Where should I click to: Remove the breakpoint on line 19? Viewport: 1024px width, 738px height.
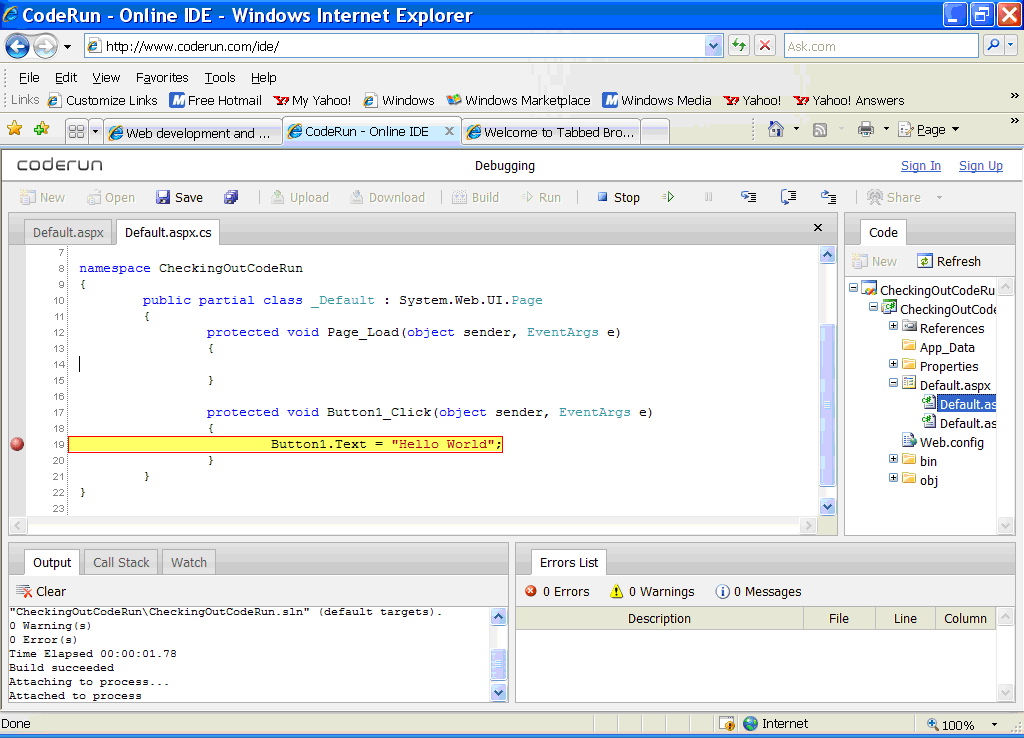18,444
